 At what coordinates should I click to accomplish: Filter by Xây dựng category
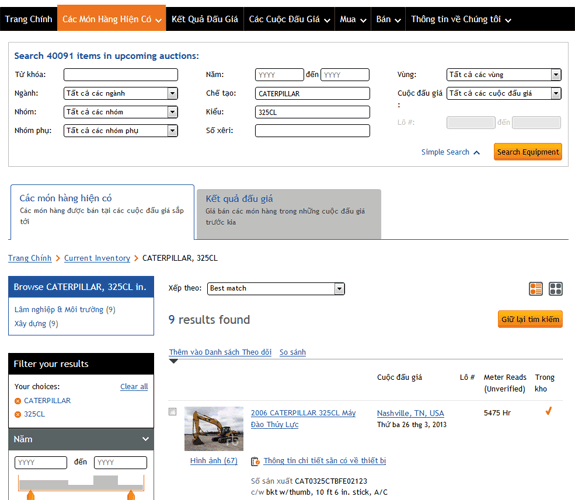[30, 324]
